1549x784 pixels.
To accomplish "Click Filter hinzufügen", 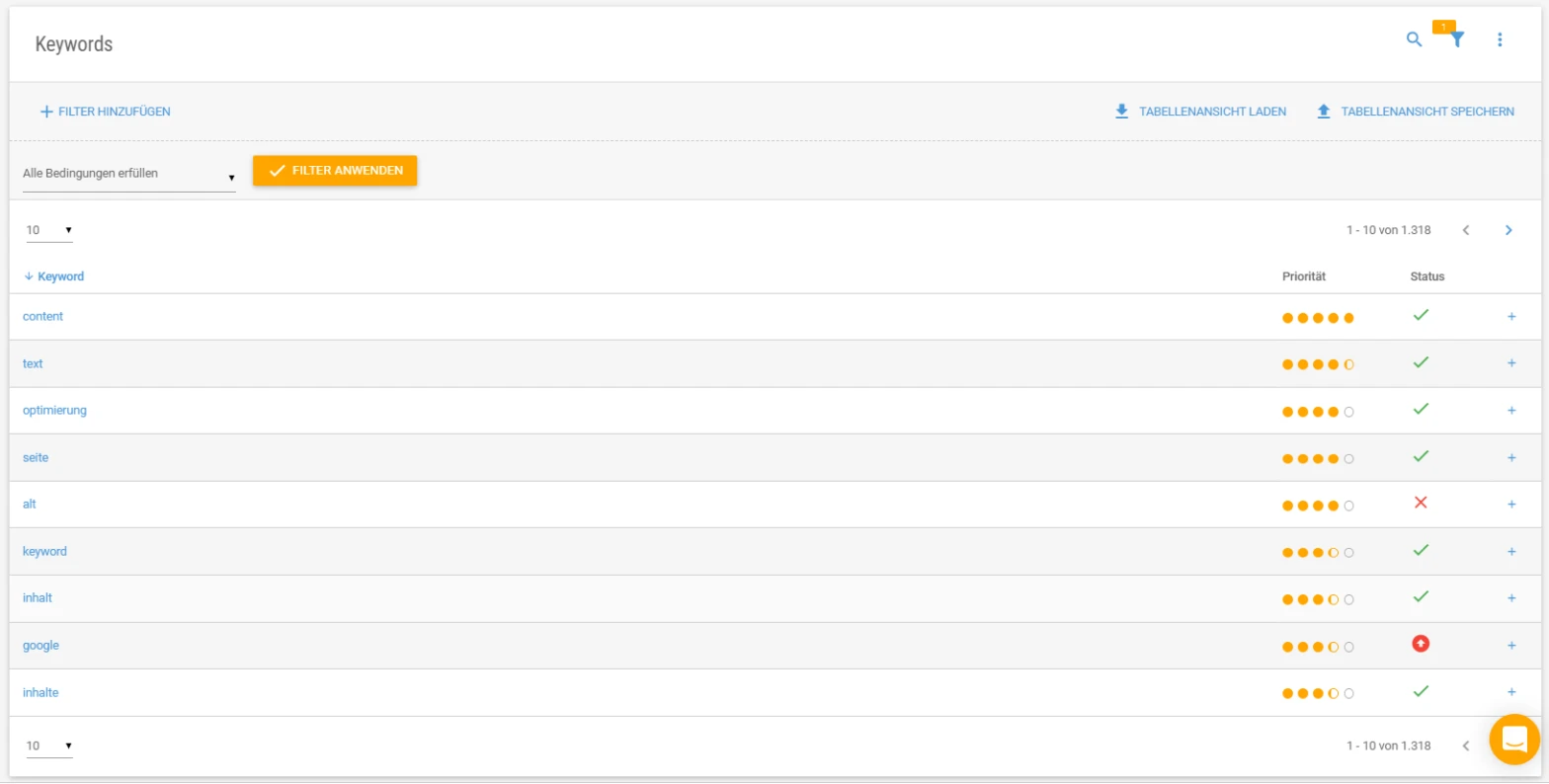I will click(105, 111).
